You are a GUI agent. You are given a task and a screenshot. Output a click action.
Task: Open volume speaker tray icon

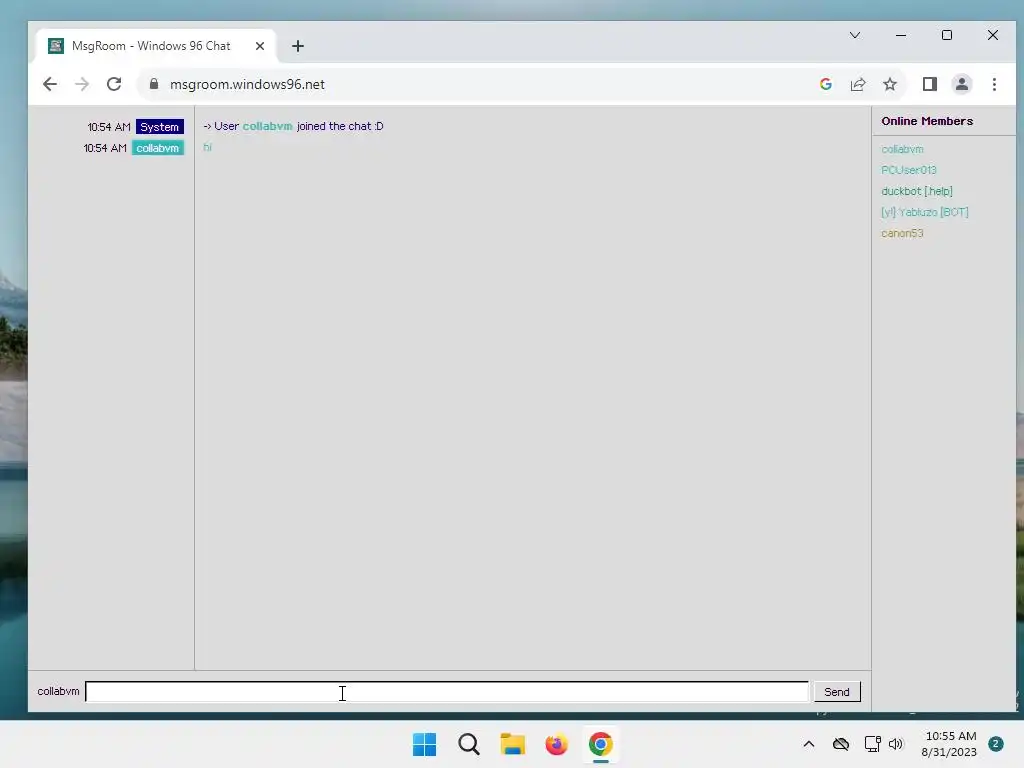[895, 744]
